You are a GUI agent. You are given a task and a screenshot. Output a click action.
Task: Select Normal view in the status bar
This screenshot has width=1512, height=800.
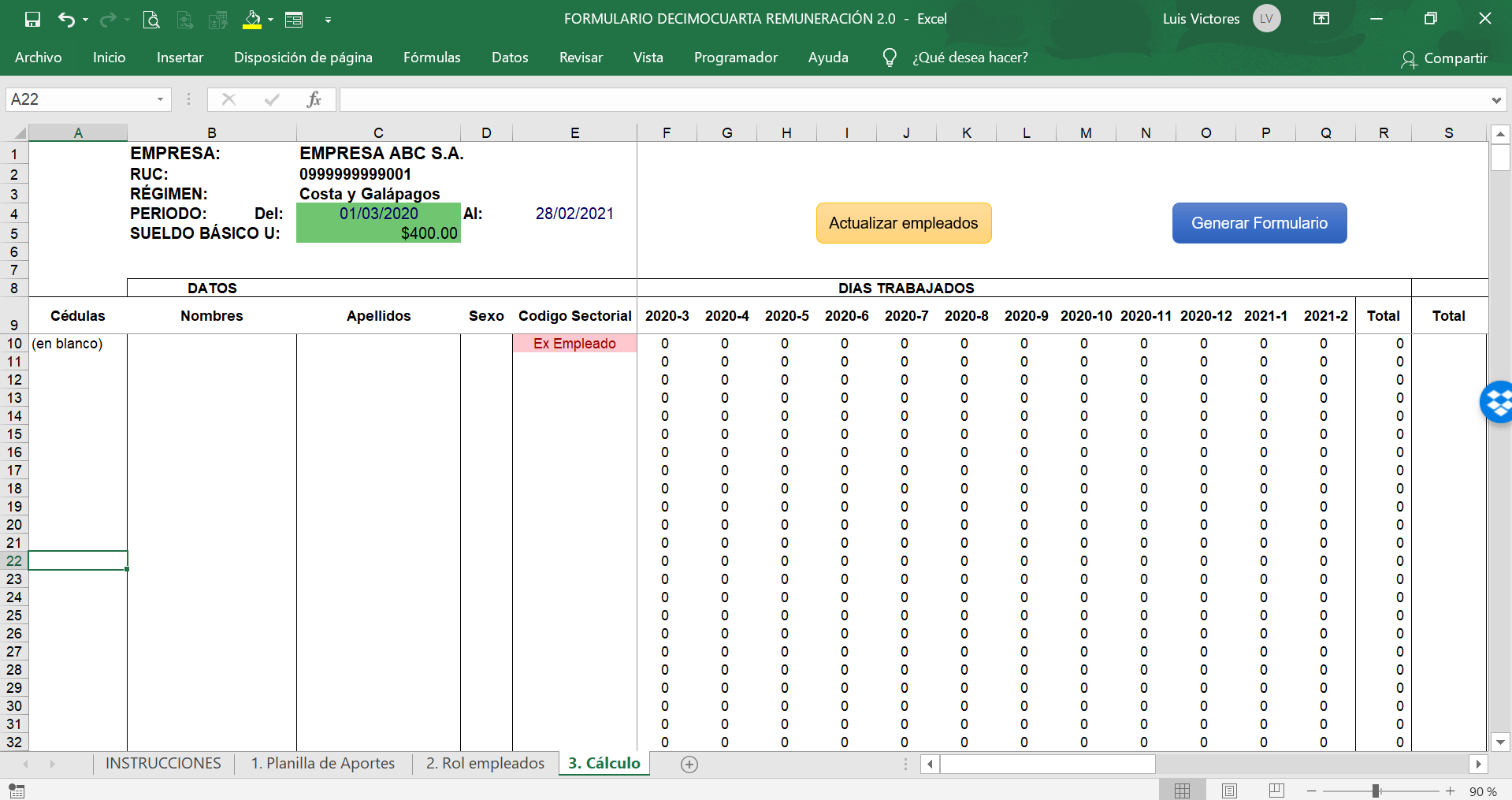(x=1182, y=791)
